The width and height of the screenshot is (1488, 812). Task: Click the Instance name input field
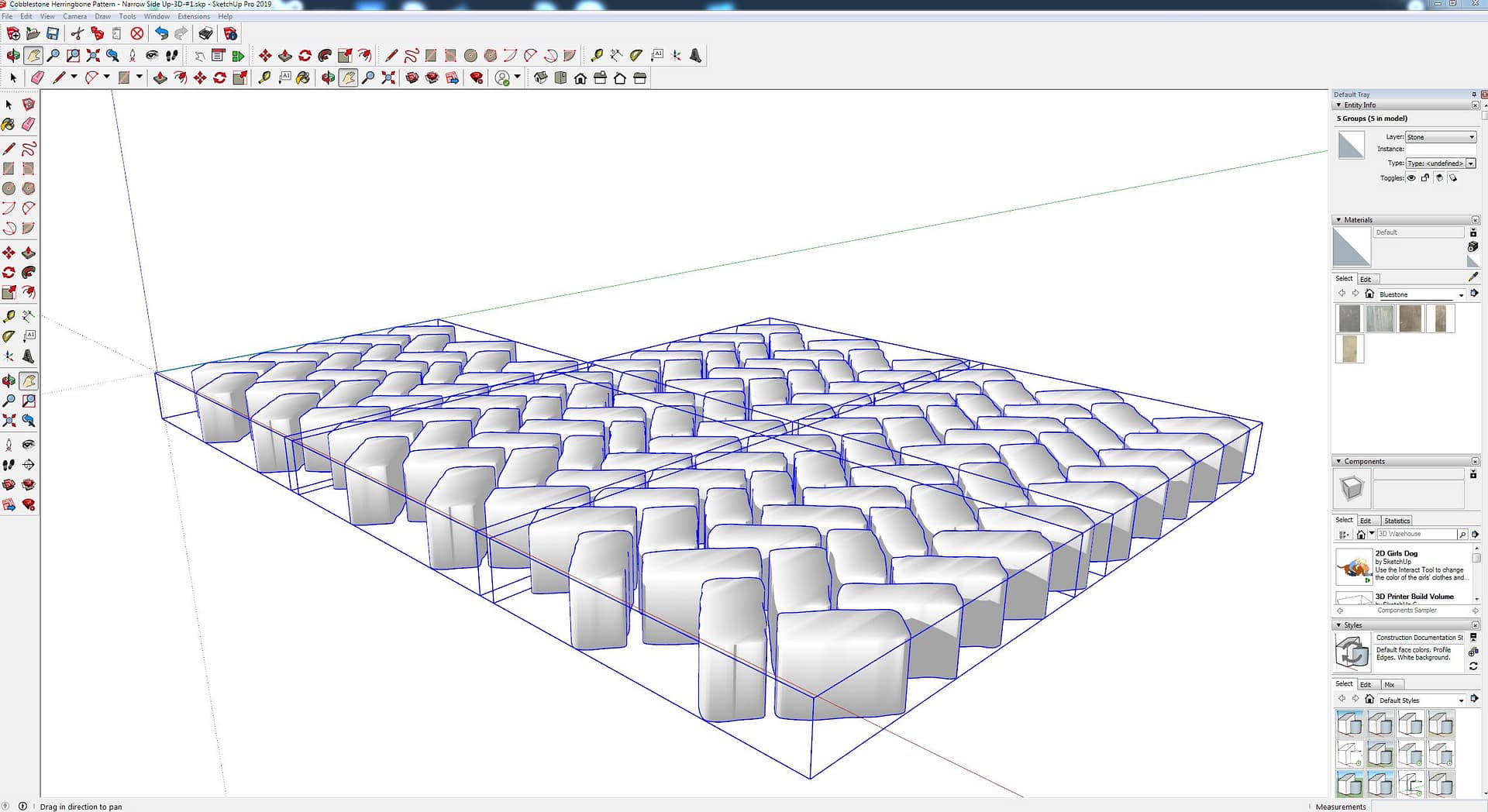(x=1440, y=150)
